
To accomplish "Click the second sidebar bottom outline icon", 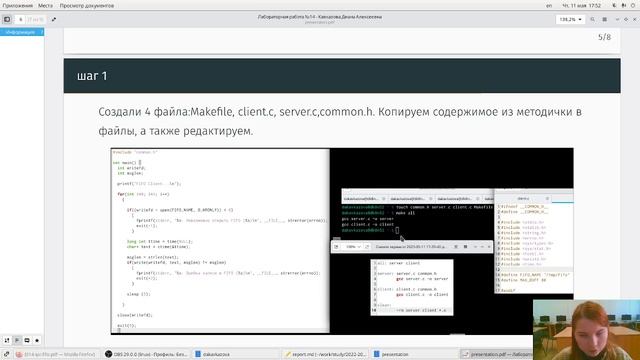I will 17,340.
